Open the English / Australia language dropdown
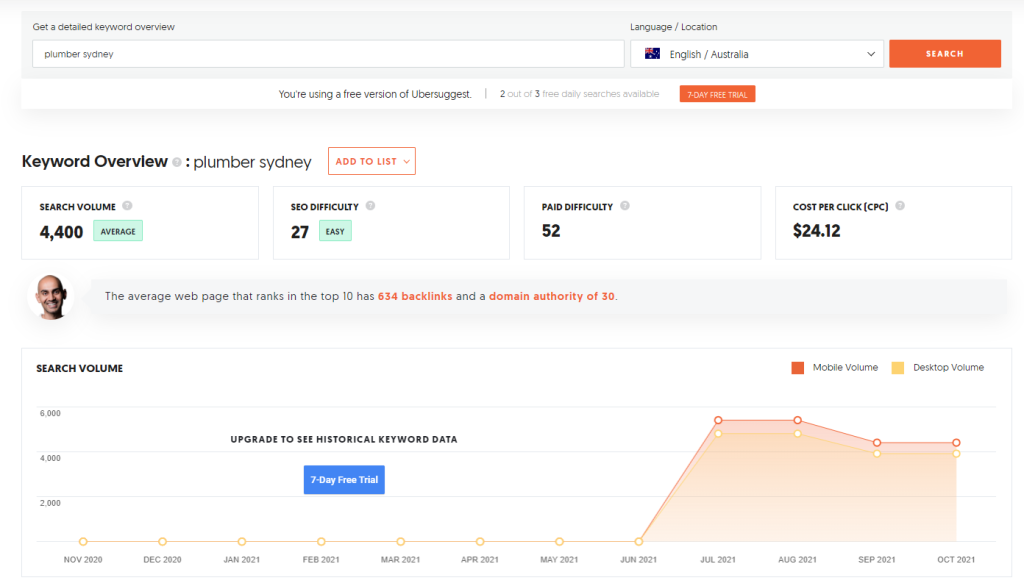 click(757, 54)
